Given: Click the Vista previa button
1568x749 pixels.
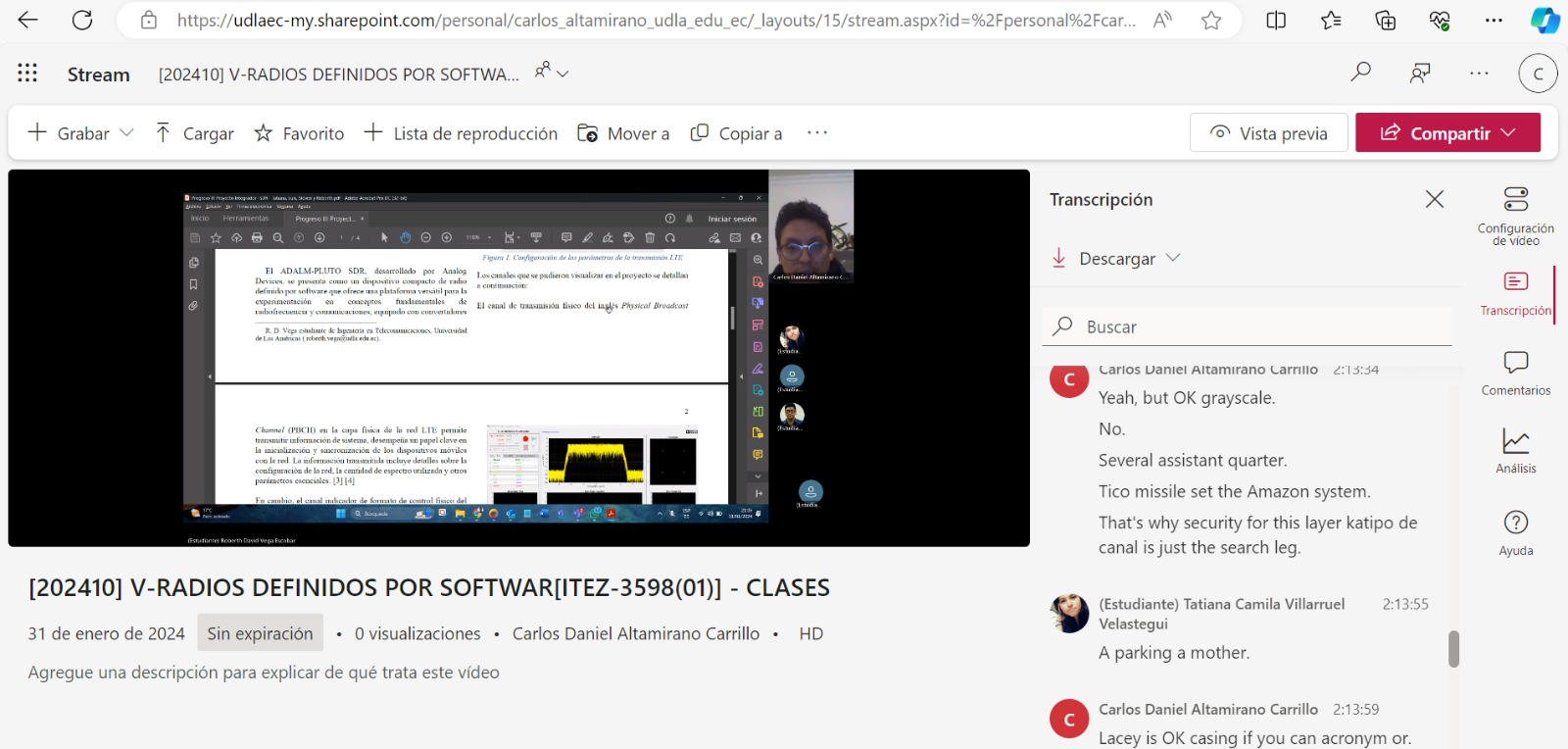Looking at the screenshot, I should click(x=1268, y=133).
